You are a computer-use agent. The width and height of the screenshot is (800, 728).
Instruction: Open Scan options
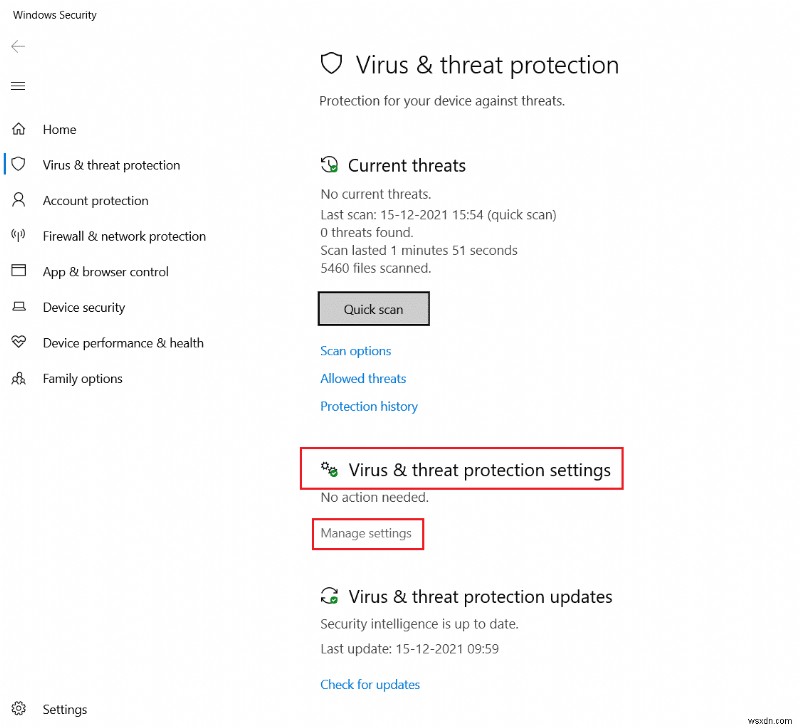[x=355, y=351]
